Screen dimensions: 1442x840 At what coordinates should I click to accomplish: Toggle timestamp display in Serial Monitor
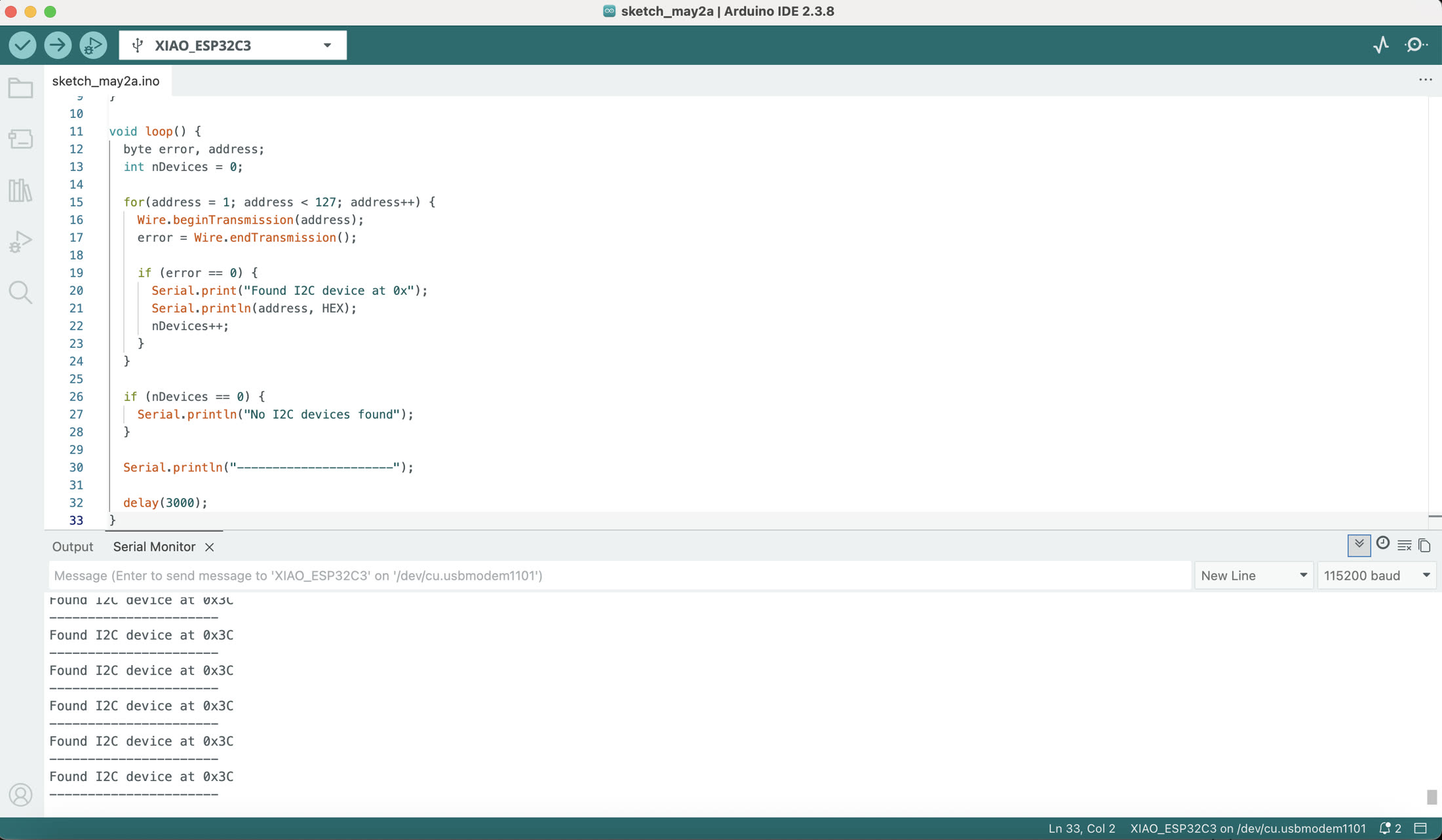[1383, 544]
